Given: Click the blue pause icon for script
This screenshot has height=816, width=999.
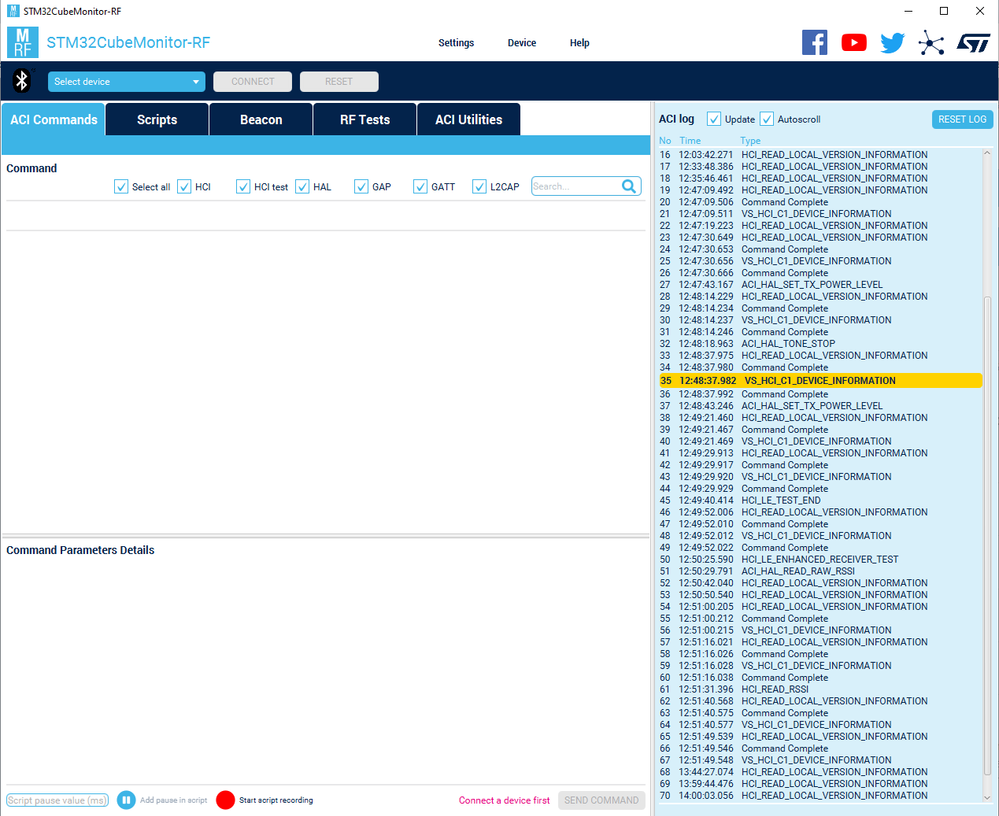Looking at the screenshot, I should pos(126,800).
